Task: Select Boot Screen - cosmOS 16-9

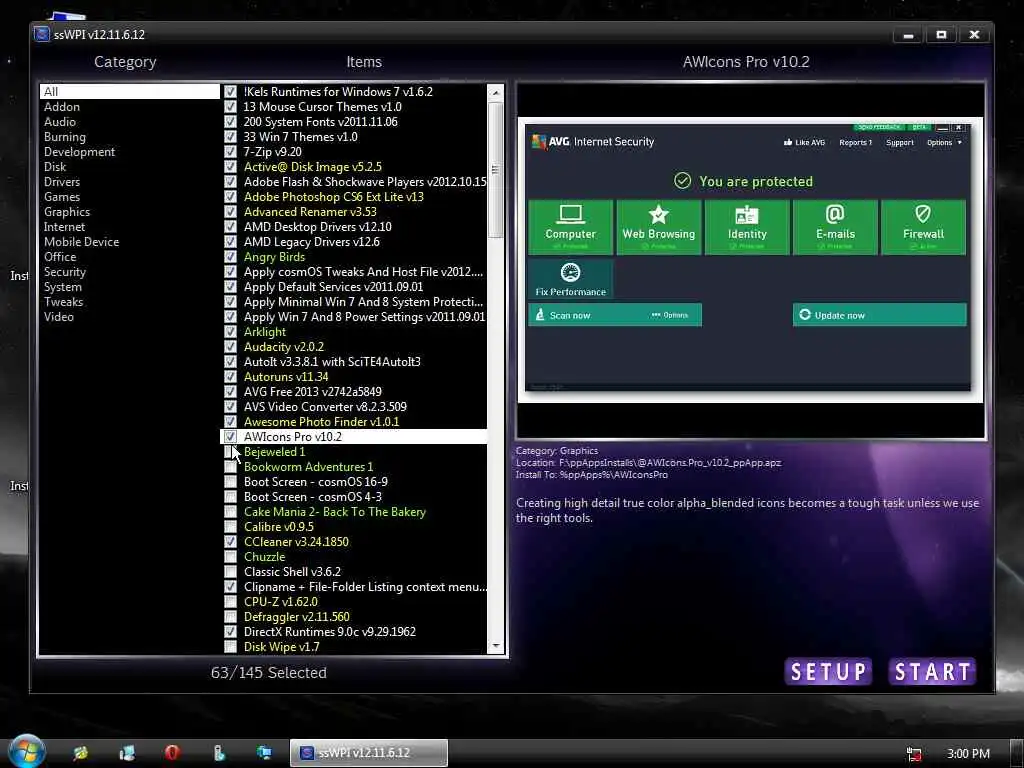Action: pos(315,482)
